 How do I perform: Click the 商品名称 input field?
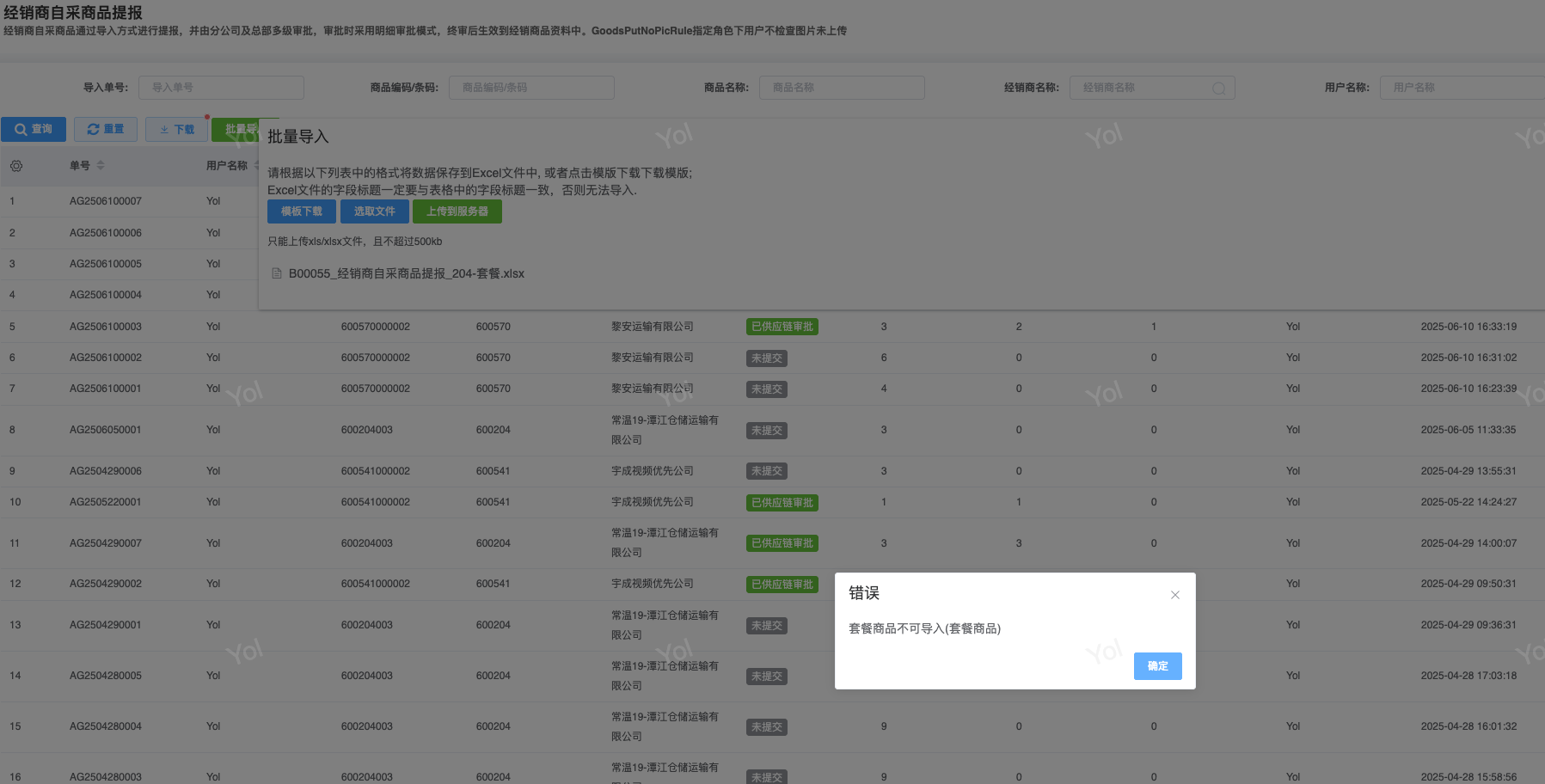842,88
